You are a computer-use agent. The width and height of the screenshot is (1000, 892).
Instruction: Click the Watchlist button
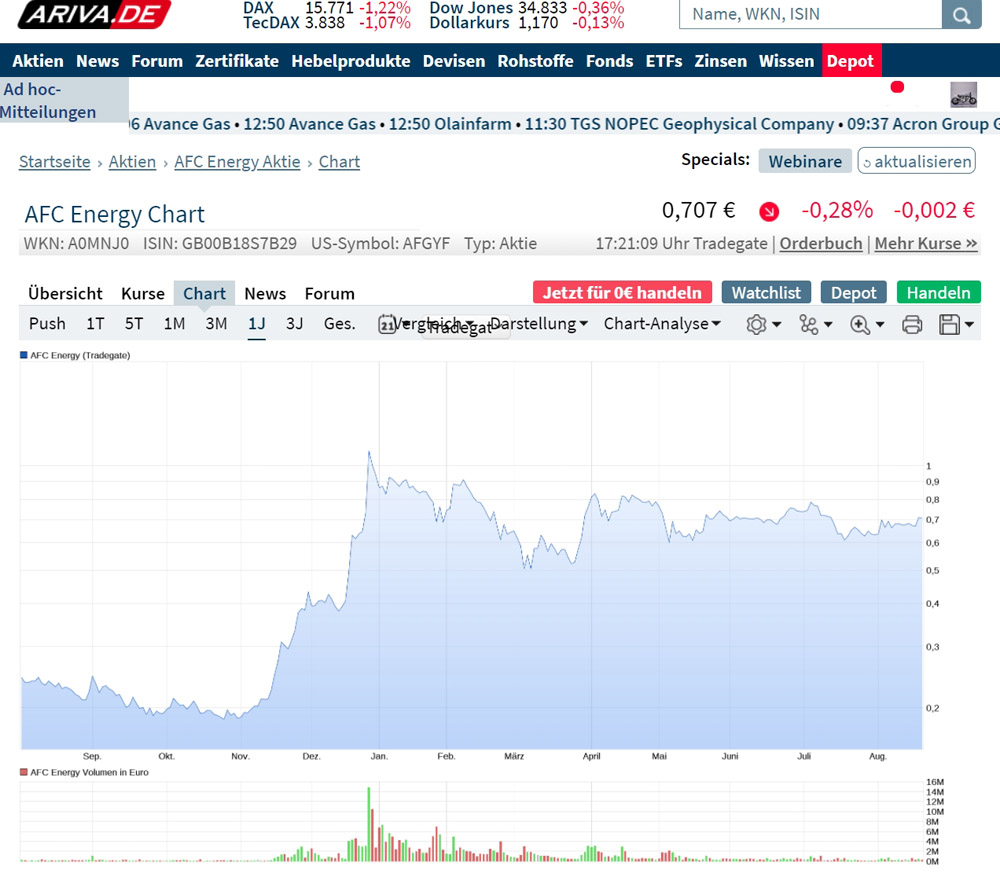(x=766, y=293)
